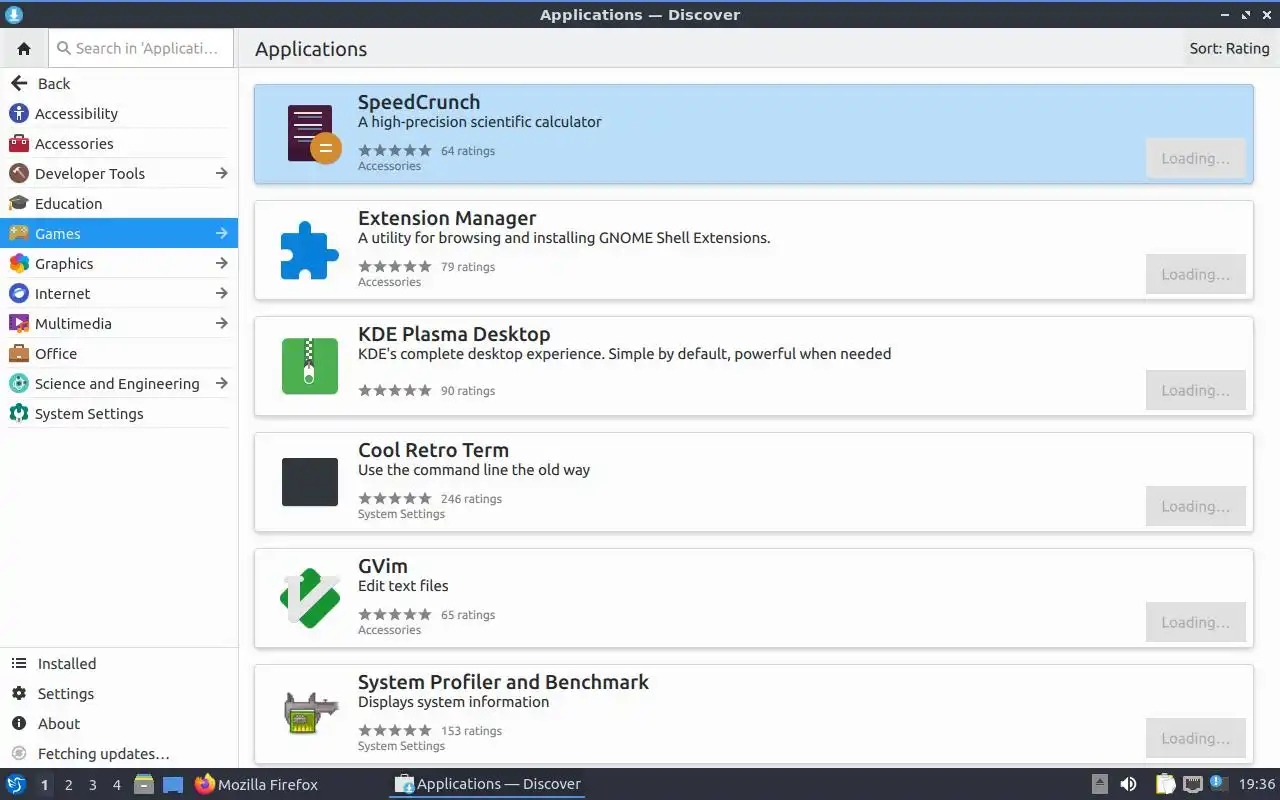Expand Multimedia subcategory arrow
The image size is (1280, 800).
[x=222, y=324]
